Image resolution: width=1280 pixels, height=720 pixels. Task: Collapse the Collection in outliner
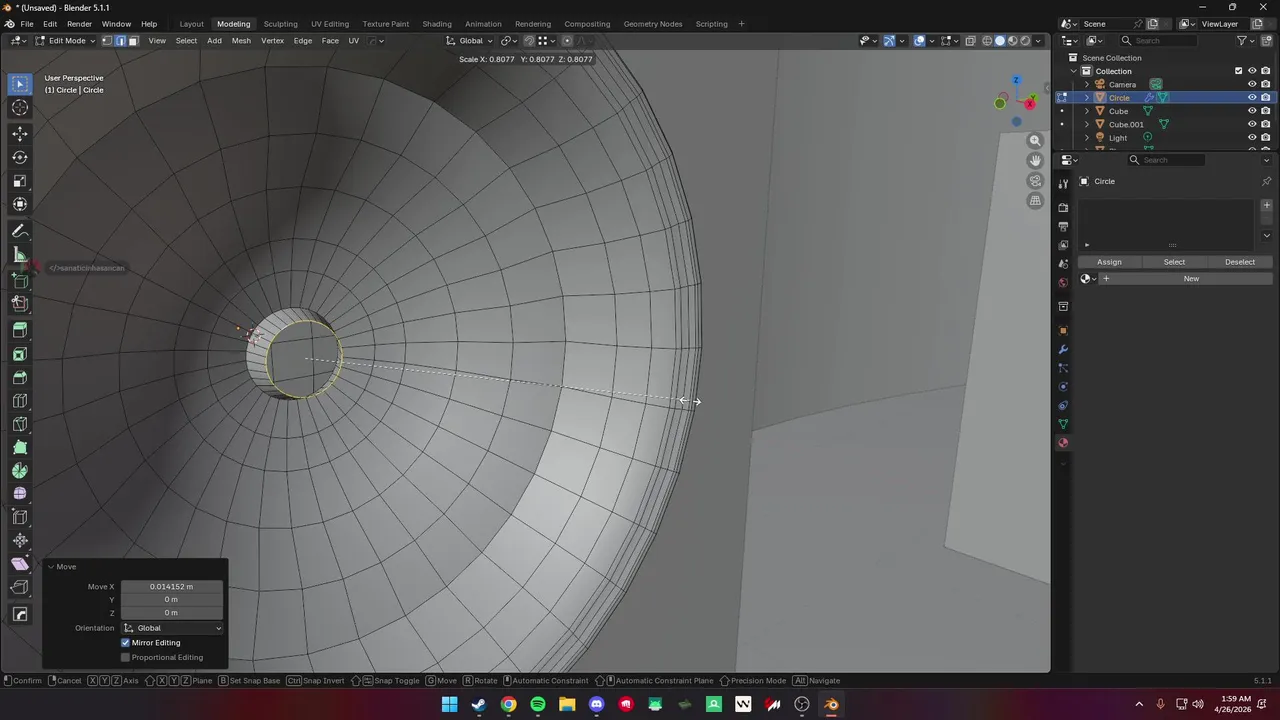pyautogui.click(x=1074, y=71)
